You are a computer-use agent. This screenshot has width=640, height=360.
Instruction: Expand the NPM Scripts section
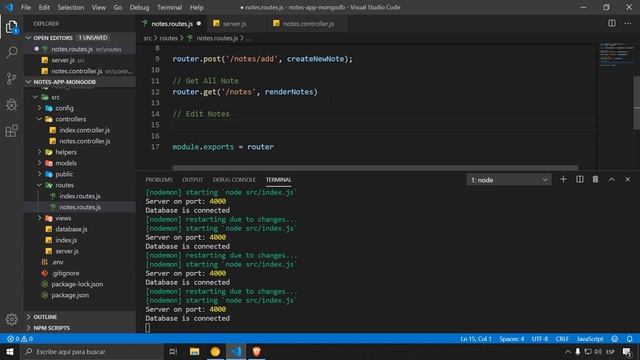click(80, 328)
